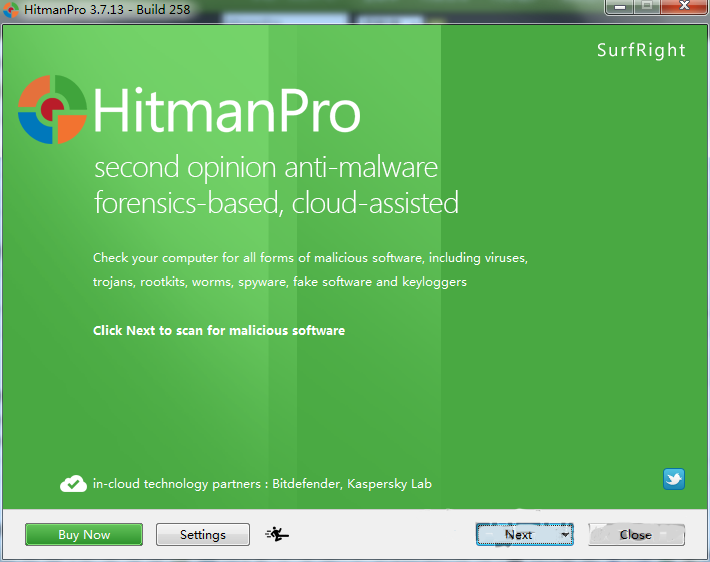The image size is (710, 562).
Task: Click the HitmanPro 3.7.13 title bar text
Action: click(x=107, y=10)
